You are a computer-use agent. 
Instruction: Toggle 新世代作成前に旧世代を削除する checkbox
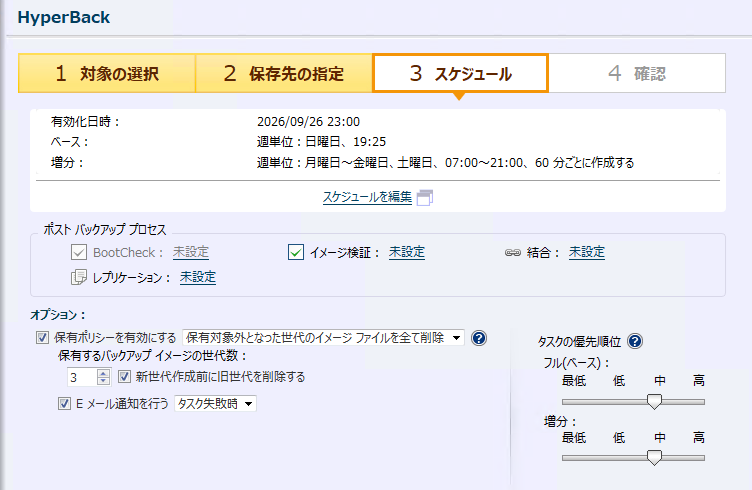pos(124,377)
